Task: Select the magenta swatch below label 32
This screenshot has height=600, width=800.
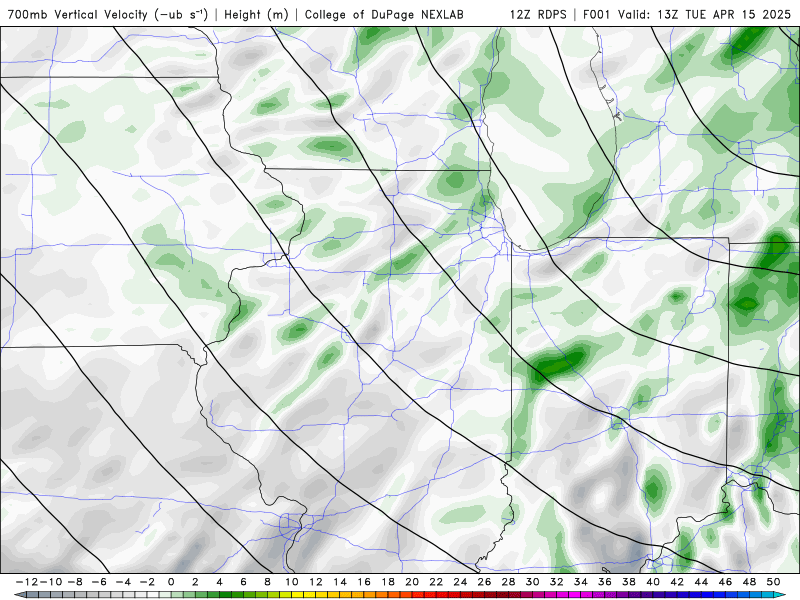Action: click(x=562, y=595)
